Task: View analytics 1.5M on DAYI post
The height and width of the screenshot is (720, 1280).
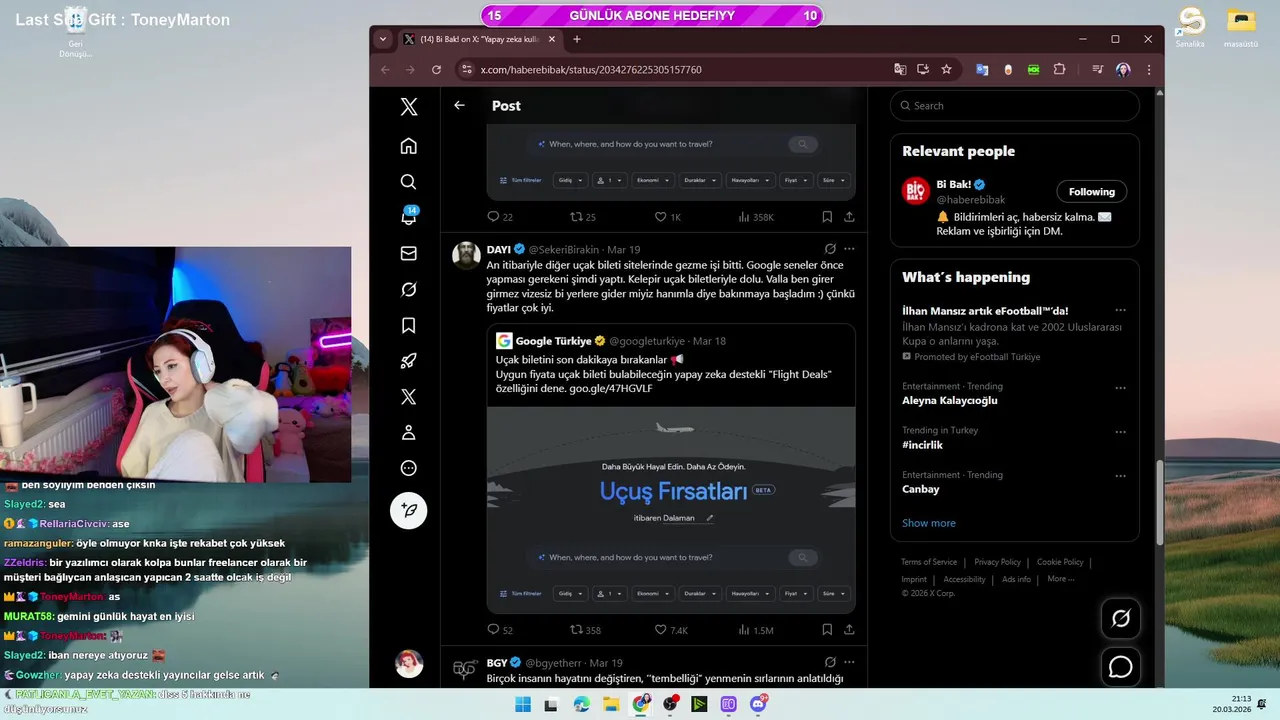Action: [755, 630]
